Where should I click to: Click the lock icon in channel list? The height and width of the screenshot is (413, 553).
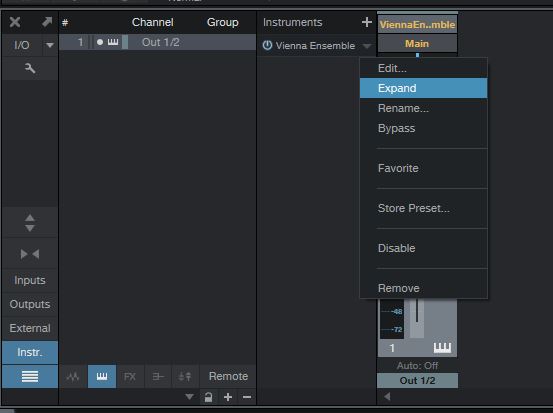[x=208, y=397]
